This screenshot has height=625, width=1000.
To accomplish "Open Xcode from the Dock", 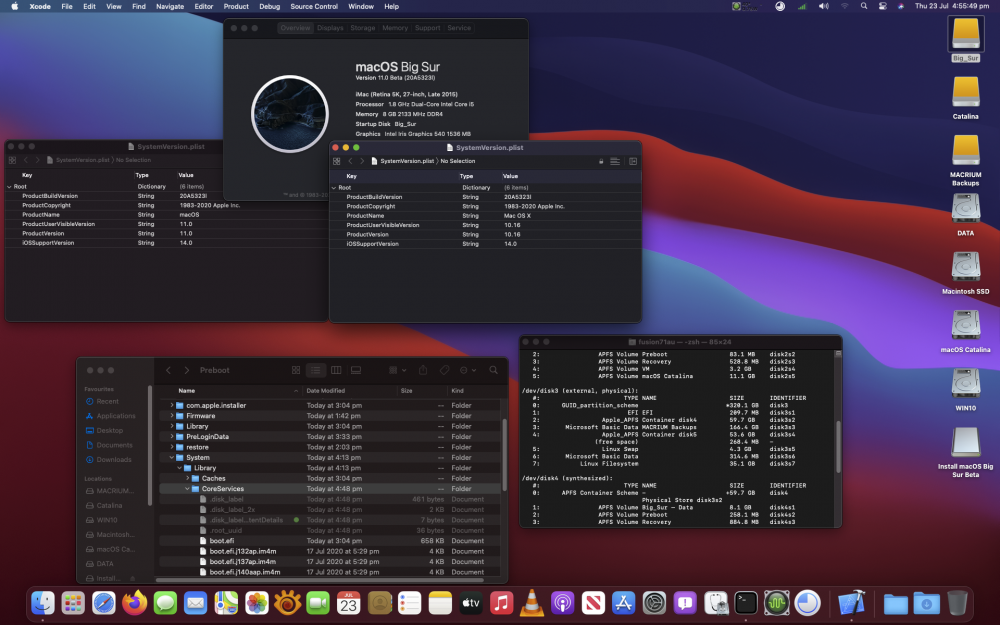I will (x=851, y=603).
